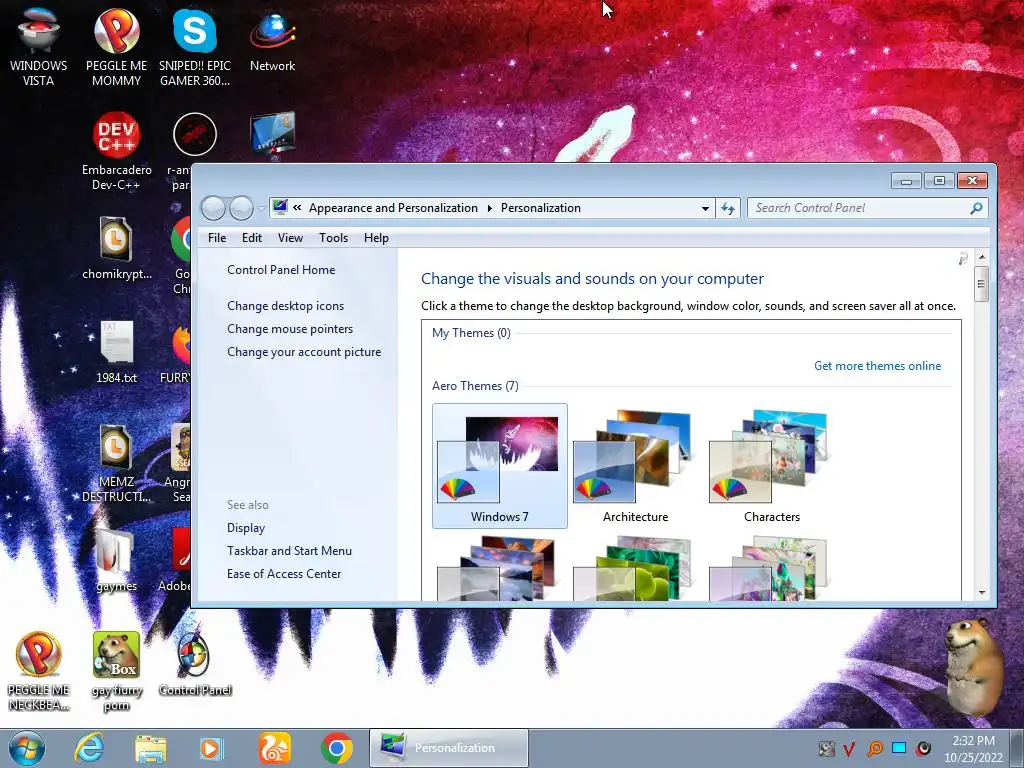Click the scrollbar up arrow
This screenshot has height=768, width=1024.
pyautogui.click(x=981, y=257)
